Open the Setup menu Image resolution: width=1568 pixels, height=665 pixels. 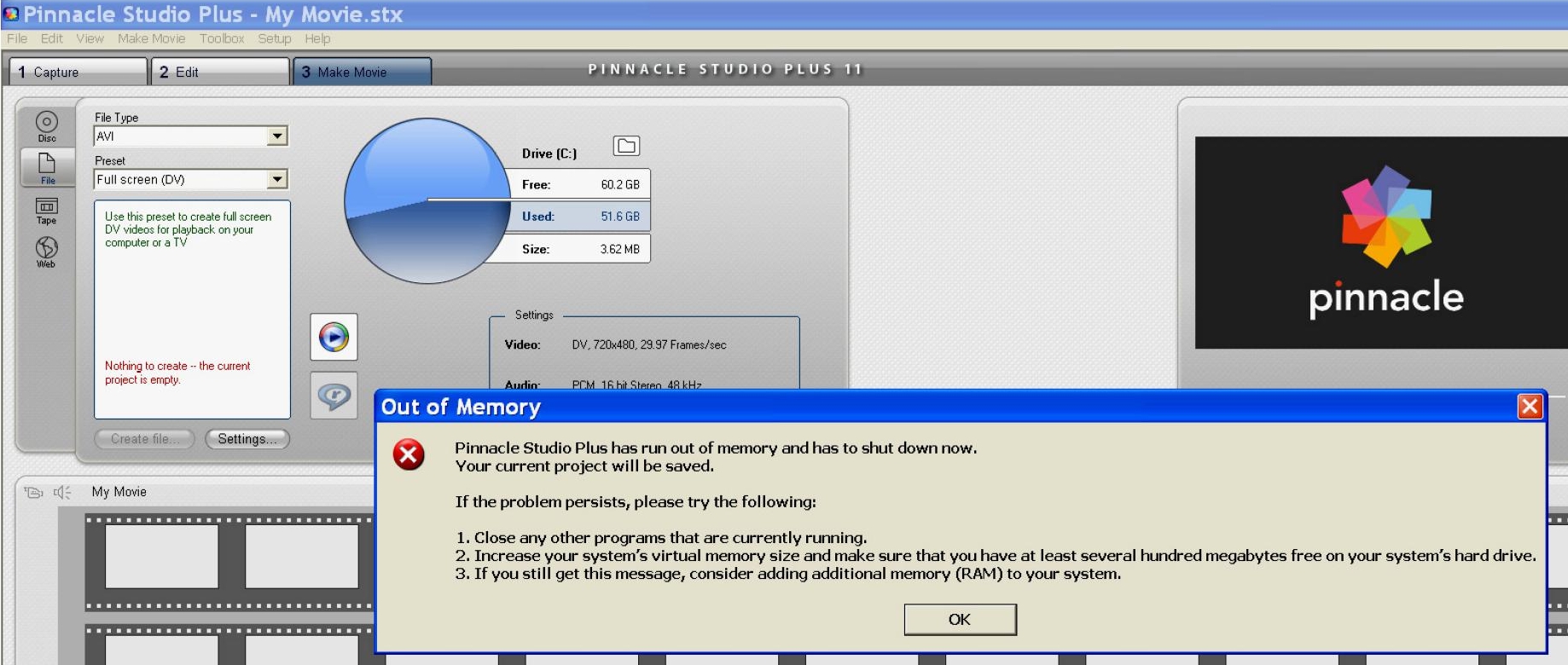point(275,38)
